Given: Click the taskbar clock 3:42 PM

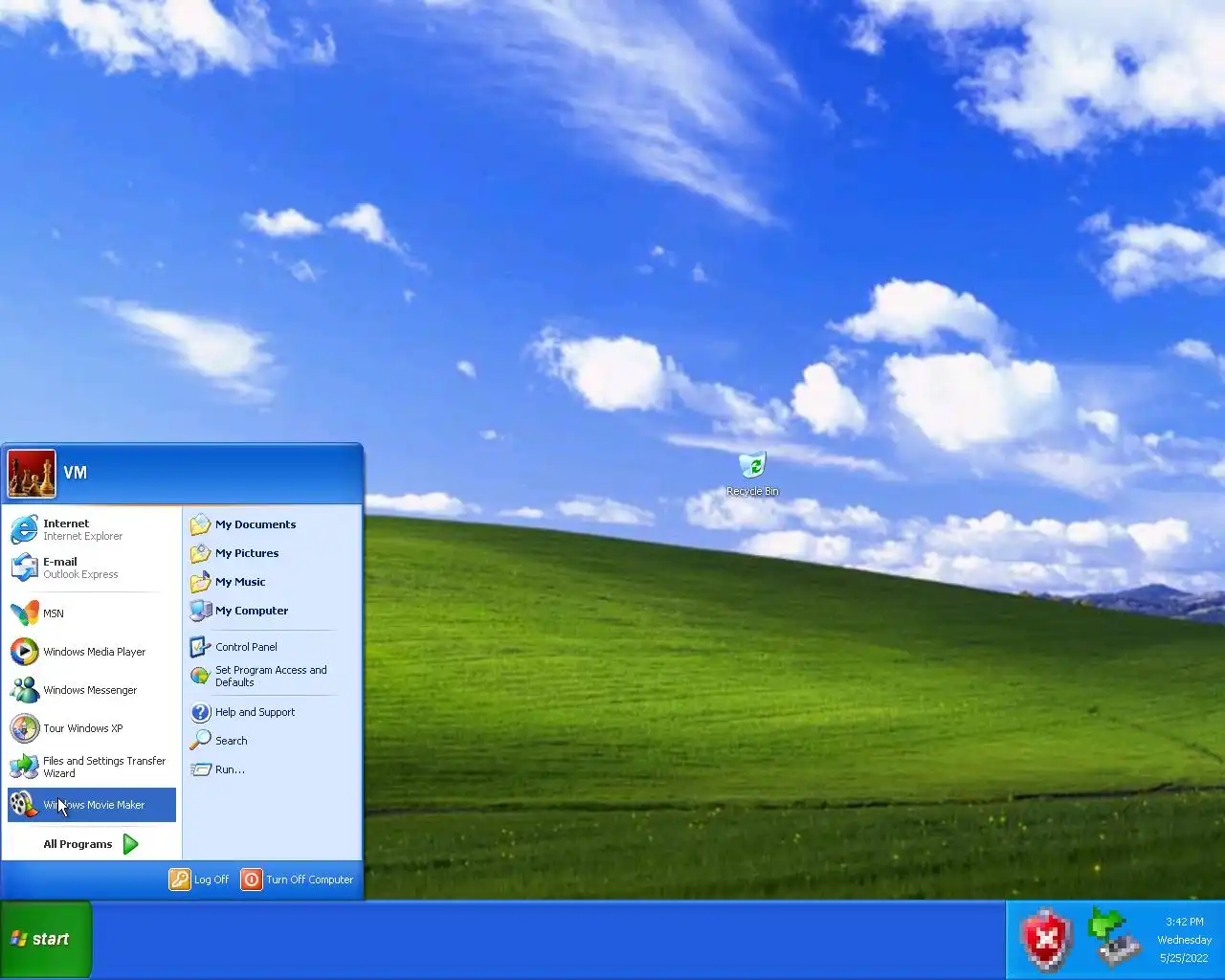Looking at the screenshot, I should click(x=1185, y=922).
